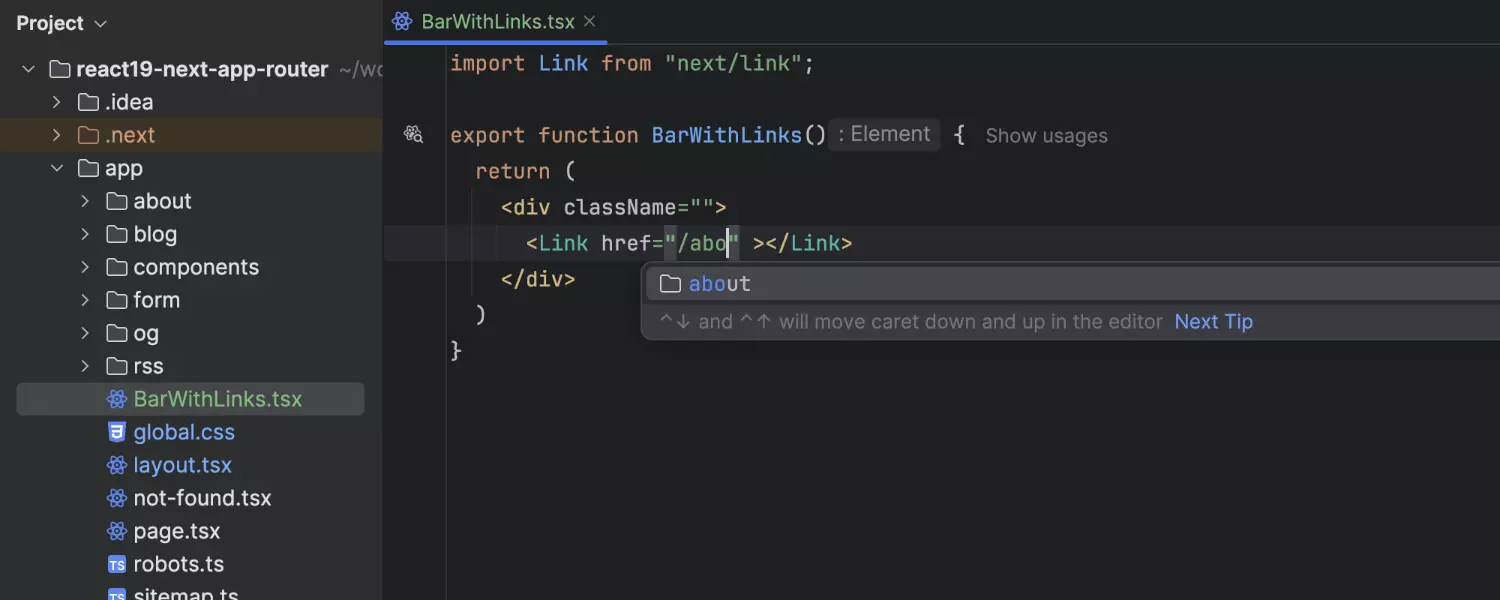Viewport: 1500px width, 600px height.
Task: Expand the about folder
Action: click(86, 201)
